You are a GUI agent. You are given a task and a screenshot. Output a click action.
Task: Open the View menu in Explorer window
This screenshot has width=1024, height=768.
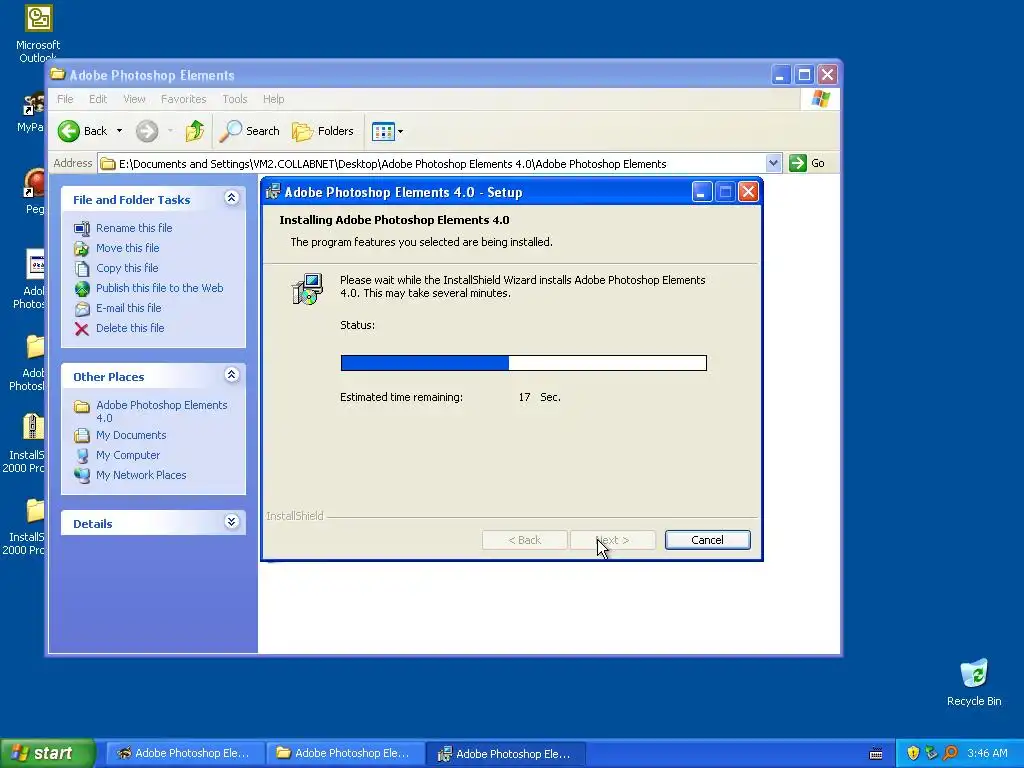pyautogui.click(x=134, y=99)
